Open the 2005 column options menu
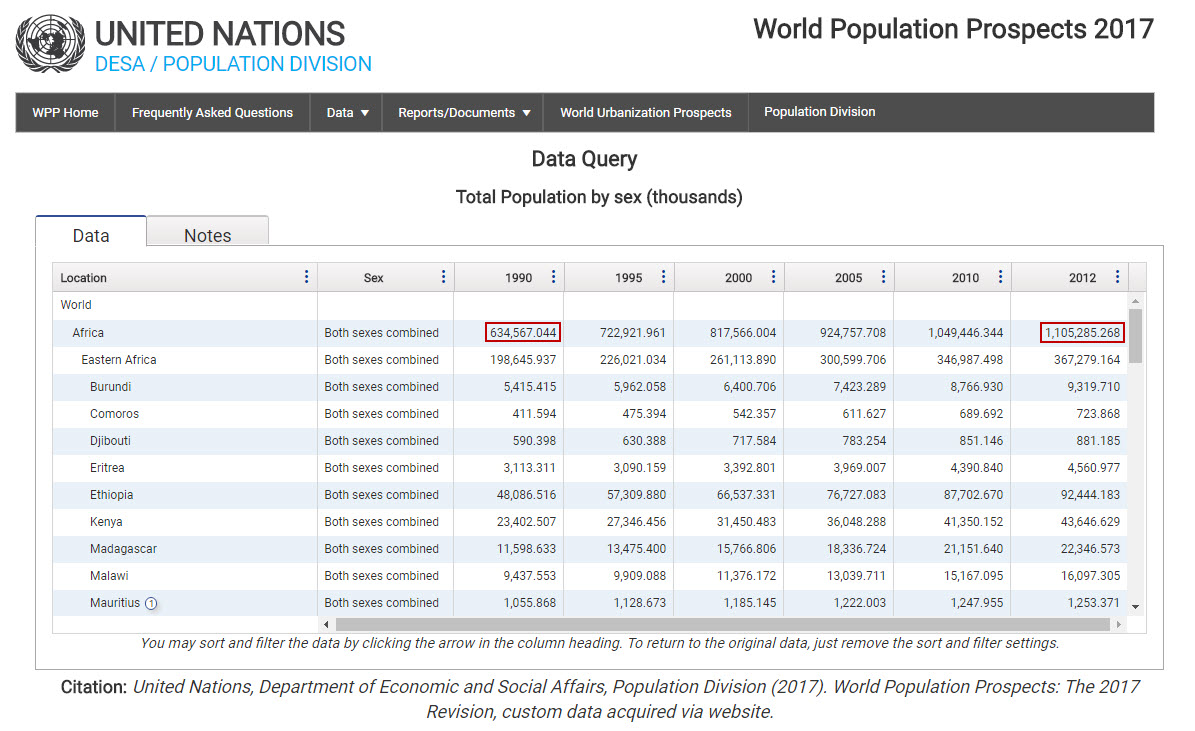This screenshot has width=1195, height=731. pos(883,277)
